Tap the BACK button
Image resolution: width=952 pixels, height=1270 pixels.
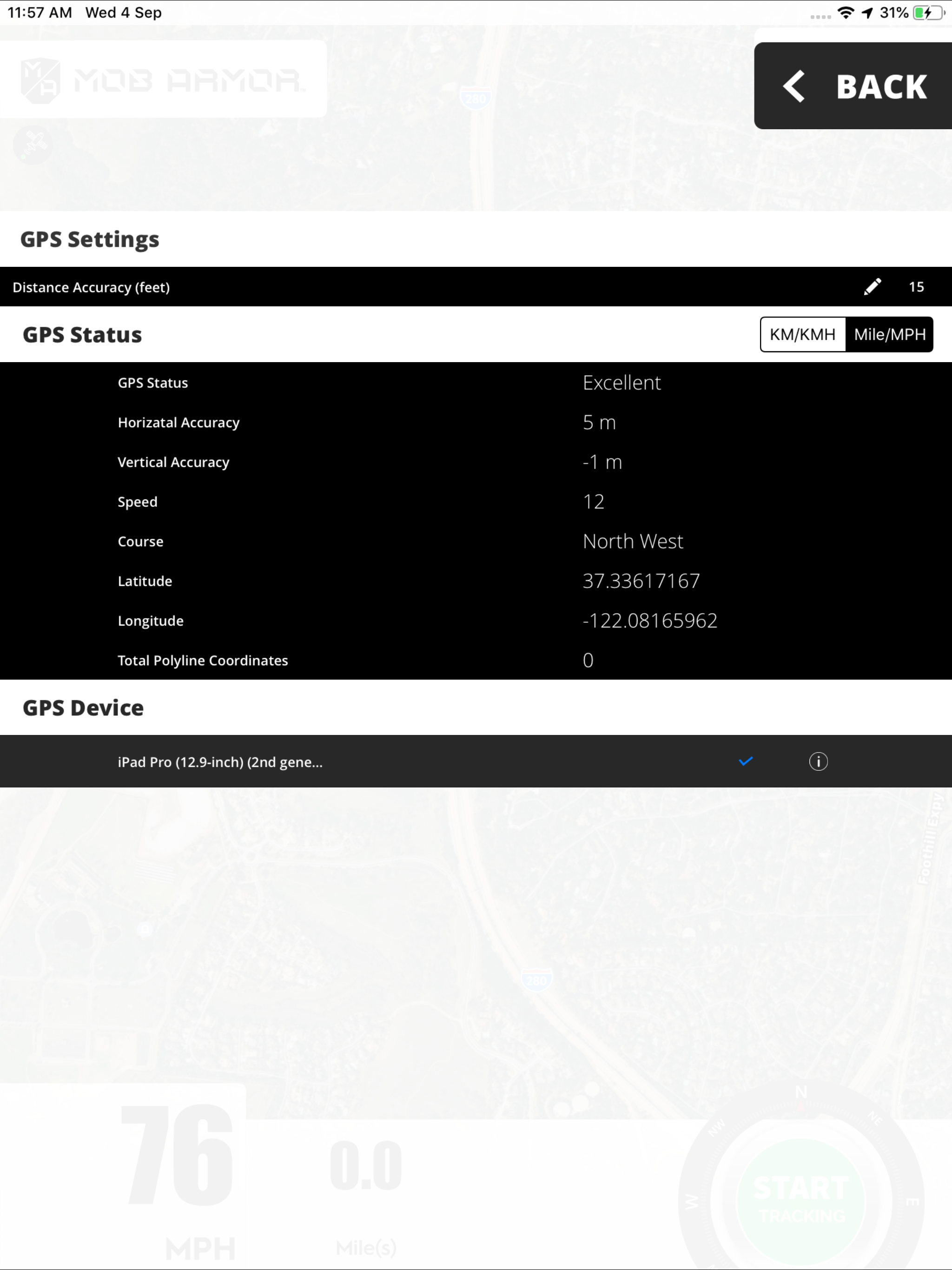point(854,86)
